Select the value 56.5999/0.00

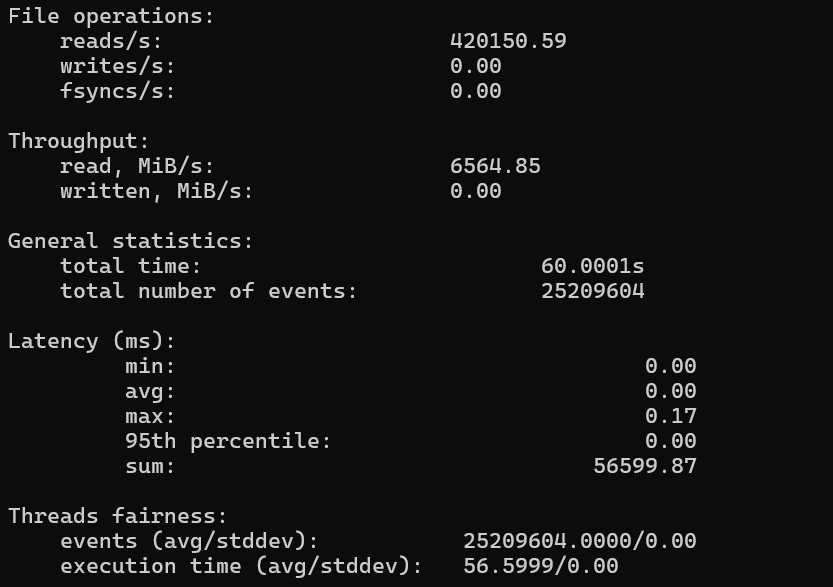tap(540, 566)
